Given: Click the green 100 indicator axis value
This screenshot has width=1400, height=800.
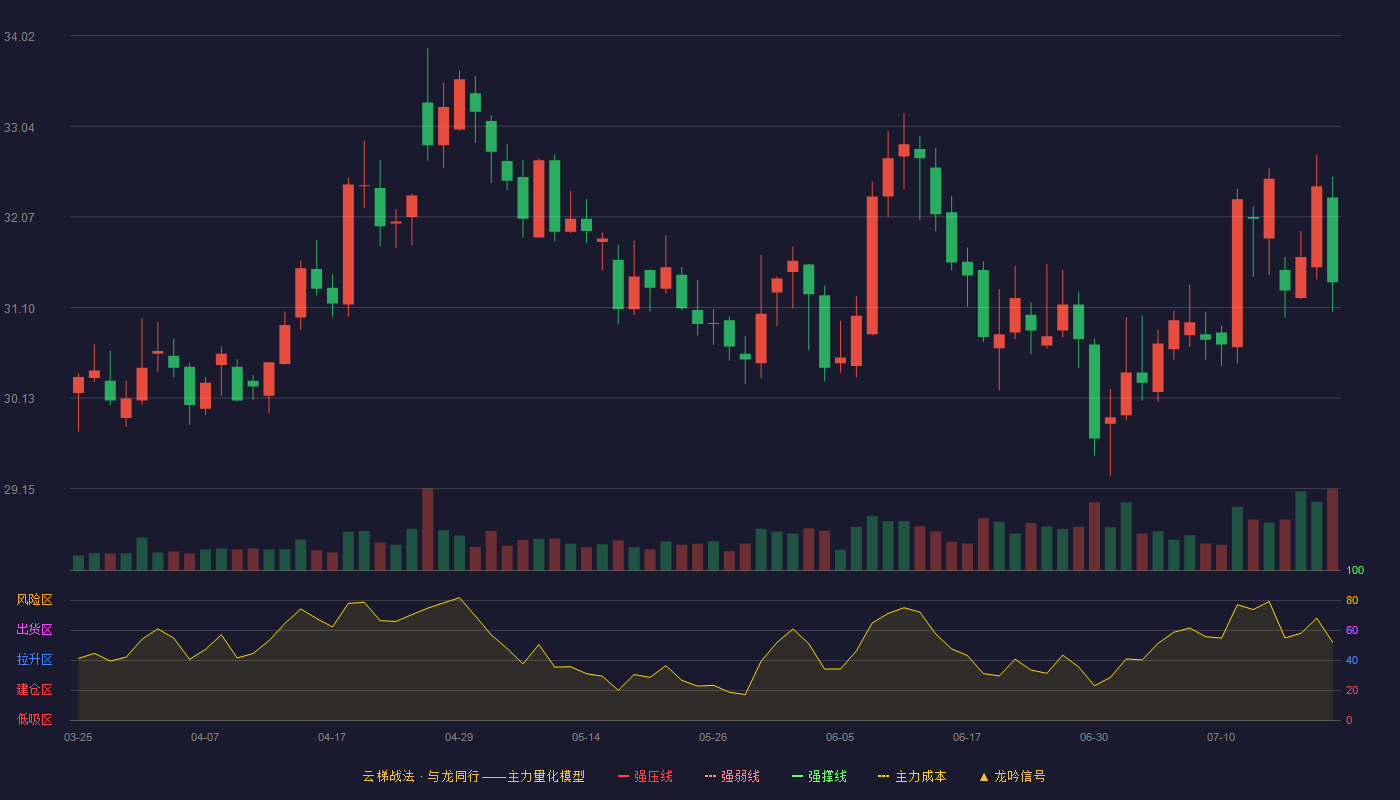Looking at the screenshot, I should point(1355,571).
